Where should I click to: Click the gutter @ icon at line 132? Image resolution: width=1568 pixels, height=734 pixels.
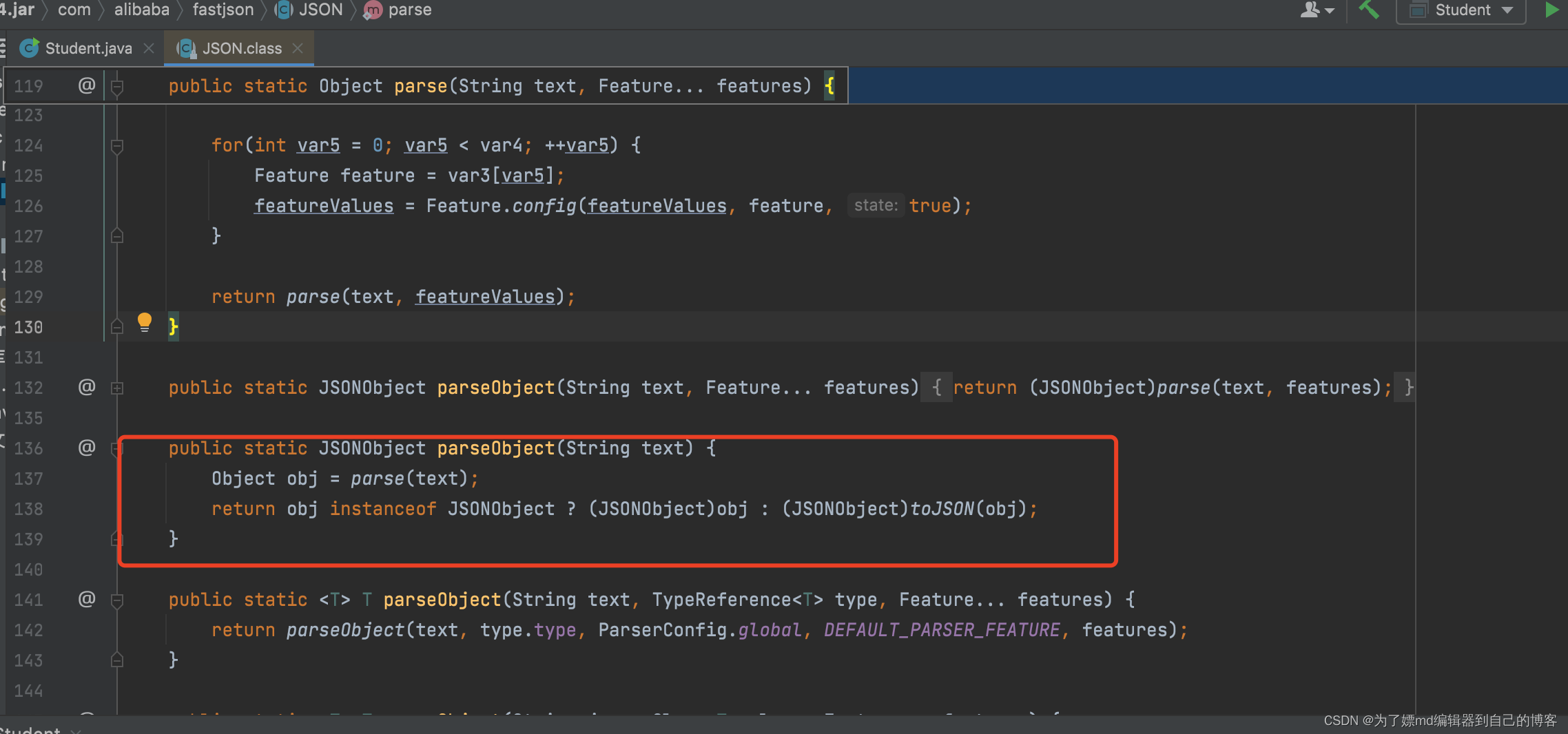86,387
